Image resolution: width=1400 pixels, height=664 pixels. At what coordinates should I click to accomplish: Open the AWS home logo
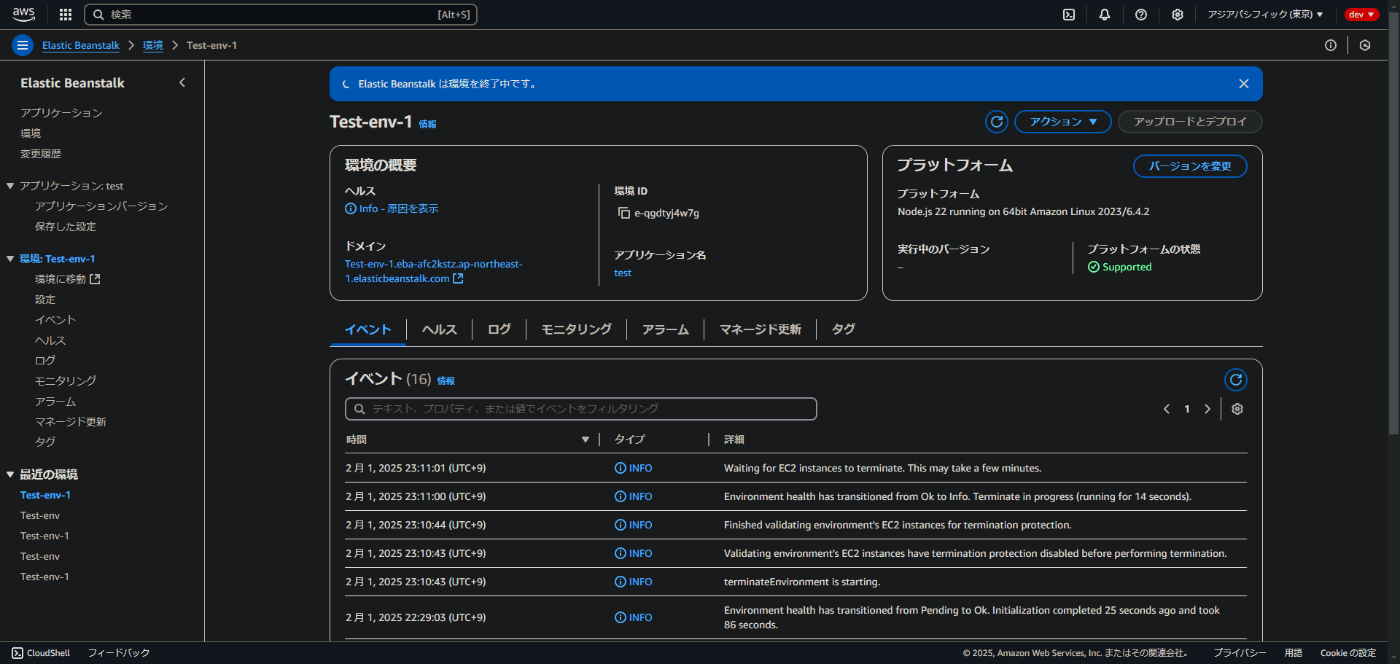(x=24, y=14)
